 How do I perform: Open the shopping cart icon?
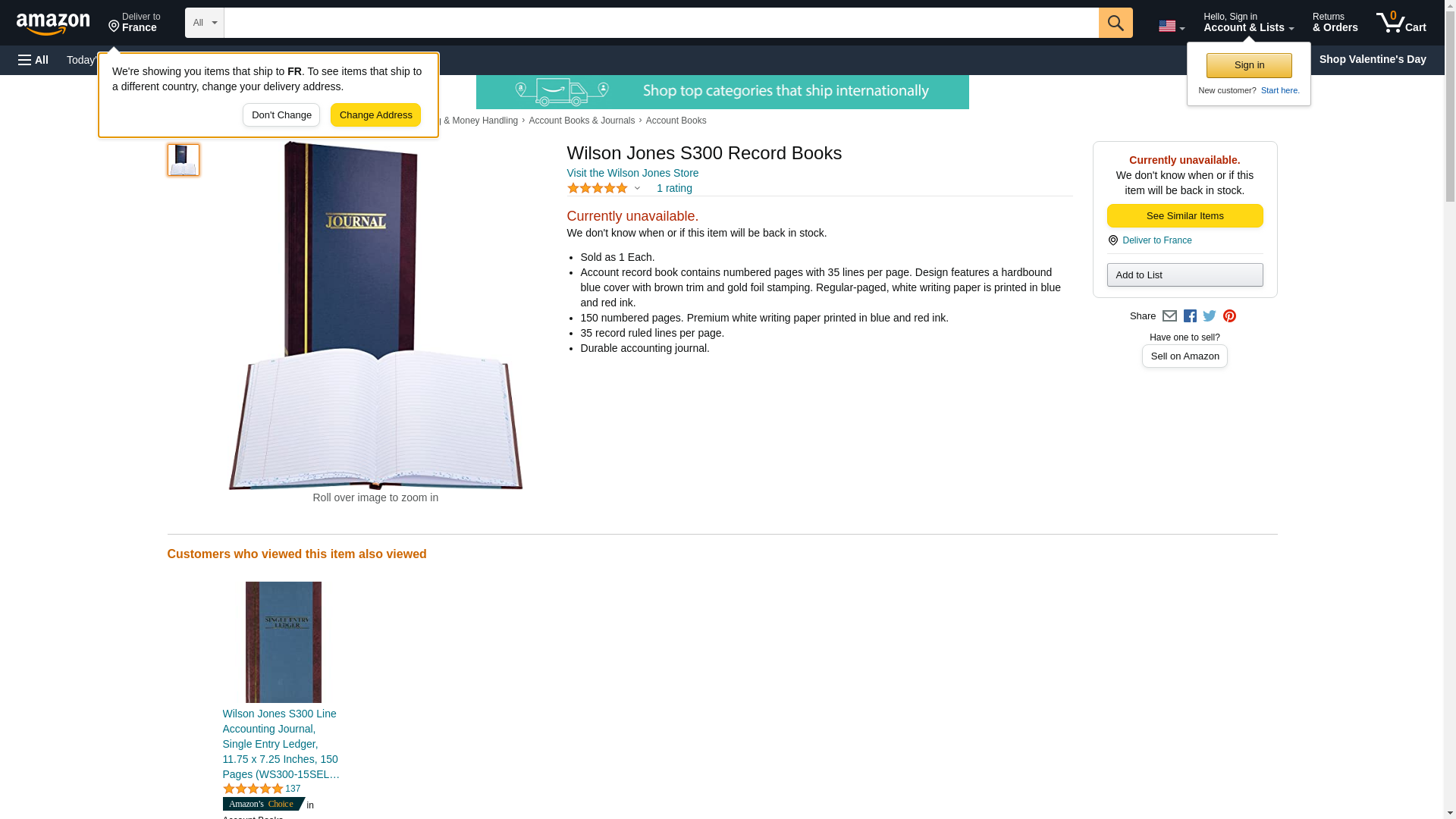pos(1401,23)
